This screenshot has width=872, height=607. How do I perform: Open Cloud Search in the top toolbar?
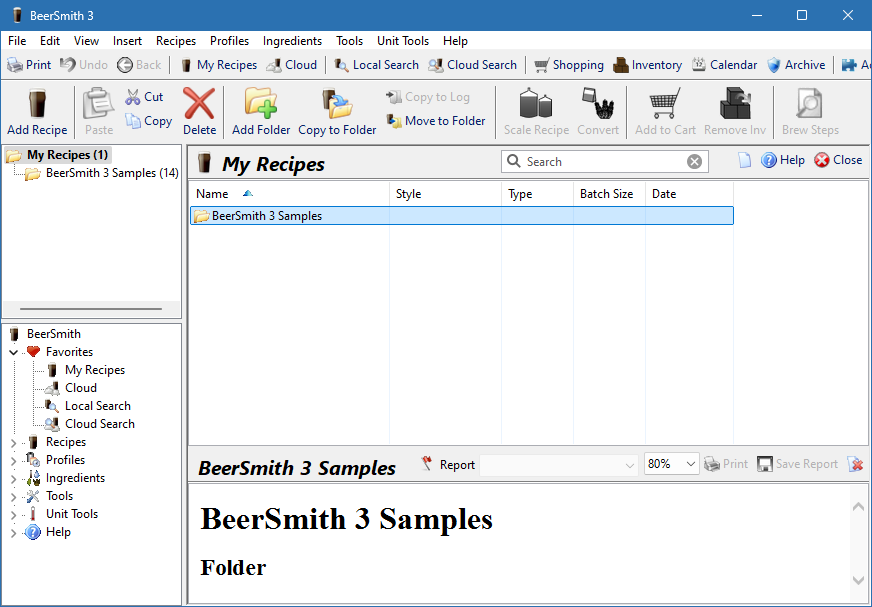(x=472, y=65)
